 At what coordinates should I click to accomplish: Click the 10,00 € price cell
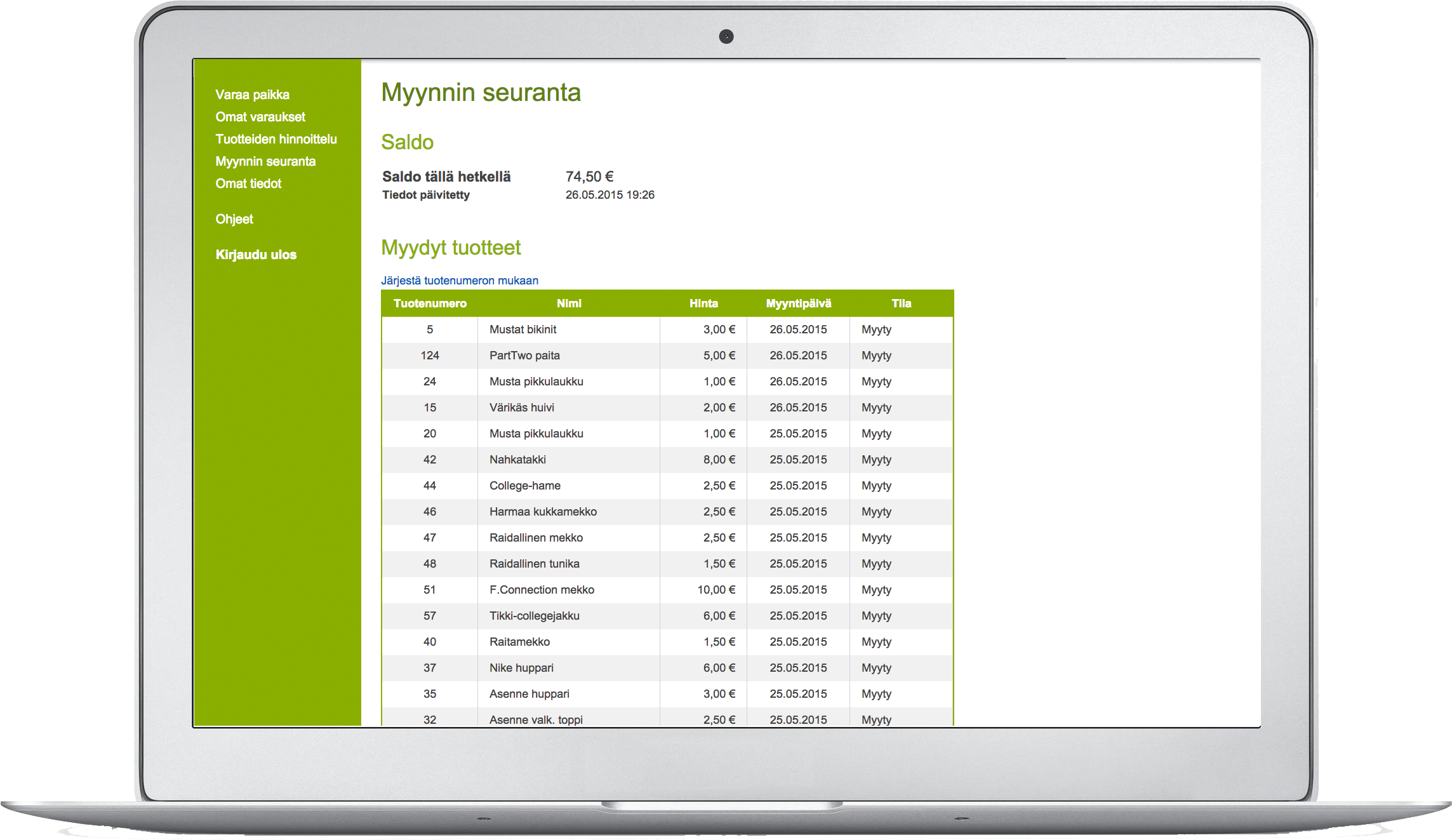[x=716, y=590]
